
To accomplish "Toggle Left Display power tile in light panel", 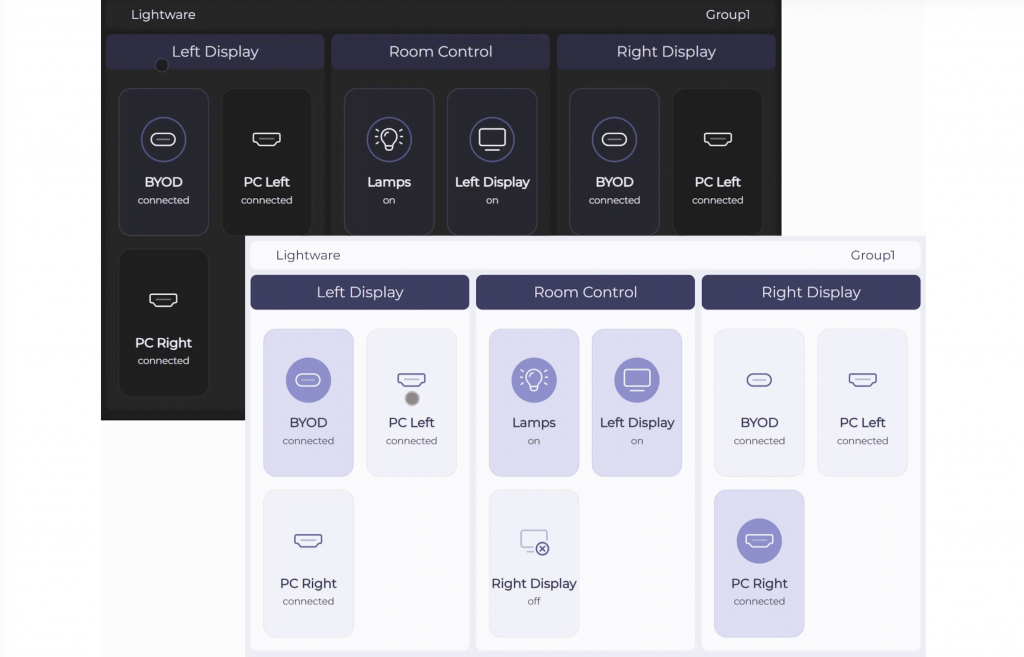I will 637,402.
